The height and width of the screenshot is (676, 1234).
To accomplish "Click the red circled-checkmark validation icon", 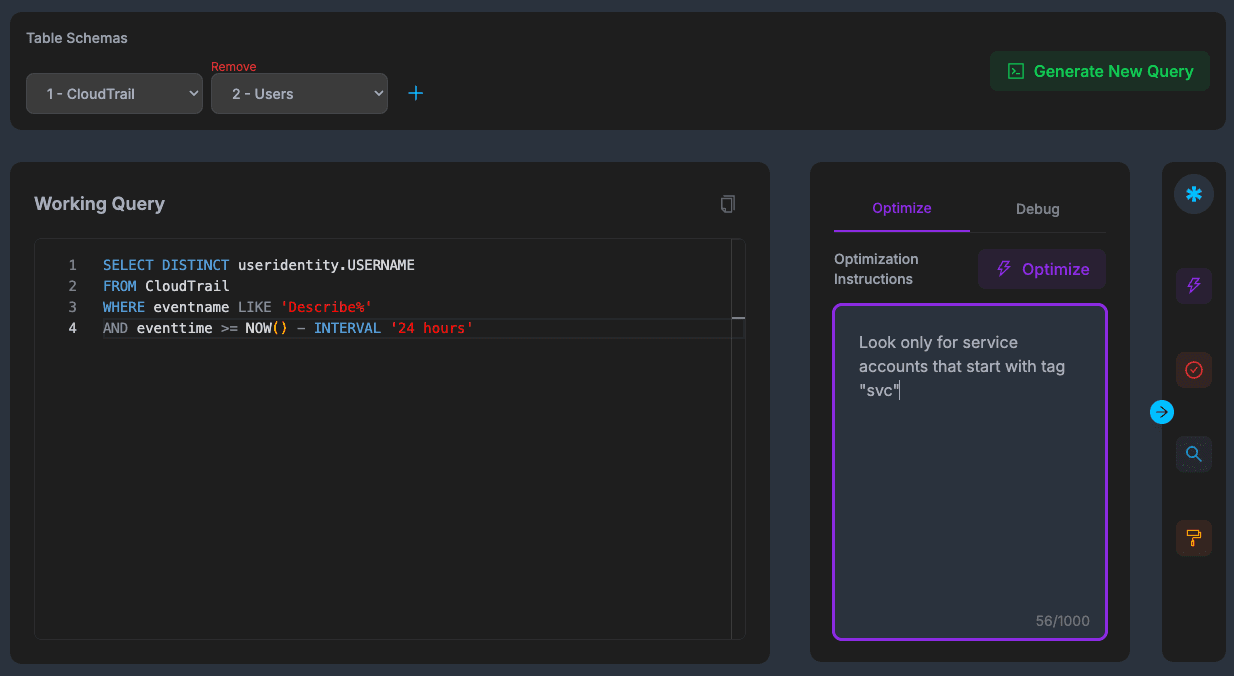I will coord(1193,370).
